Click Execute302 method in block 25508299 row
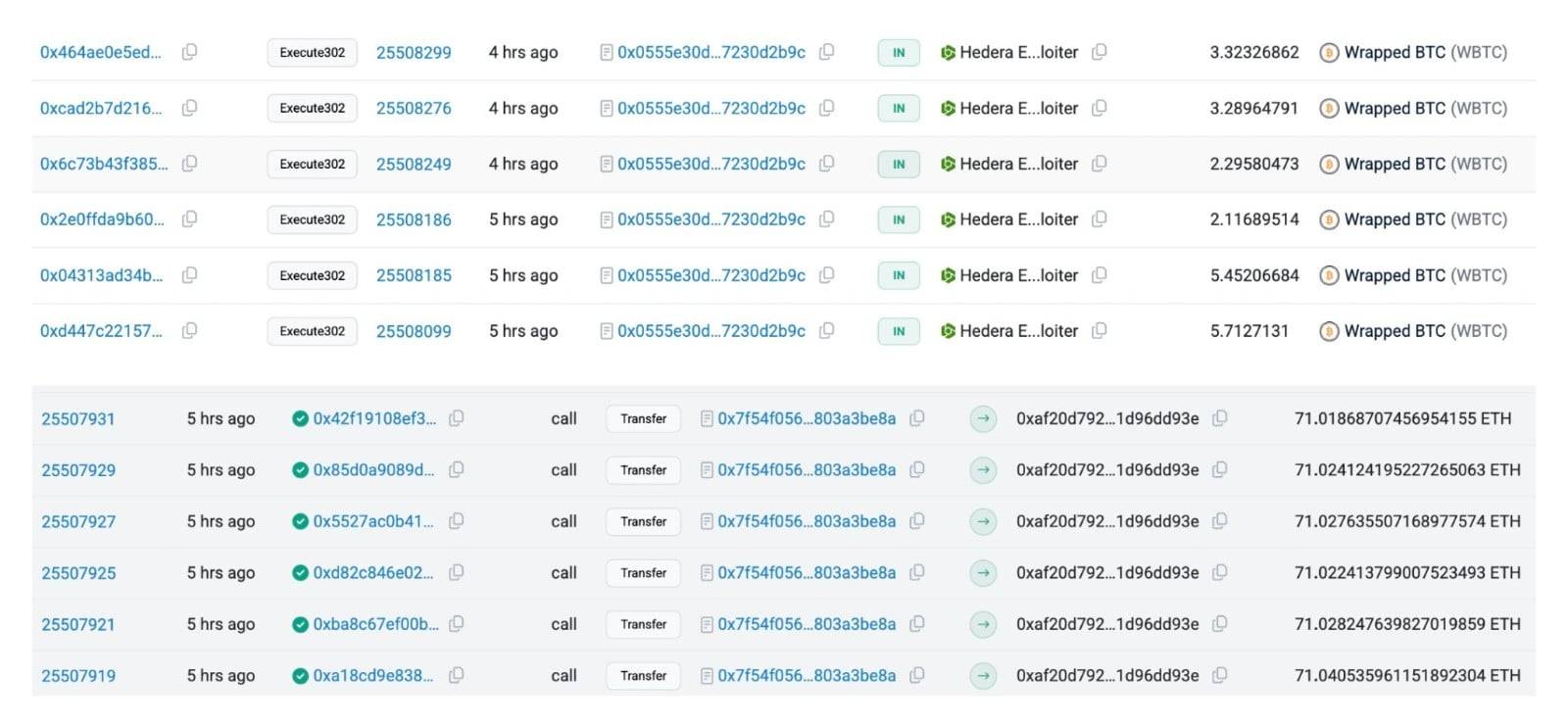 313,53
